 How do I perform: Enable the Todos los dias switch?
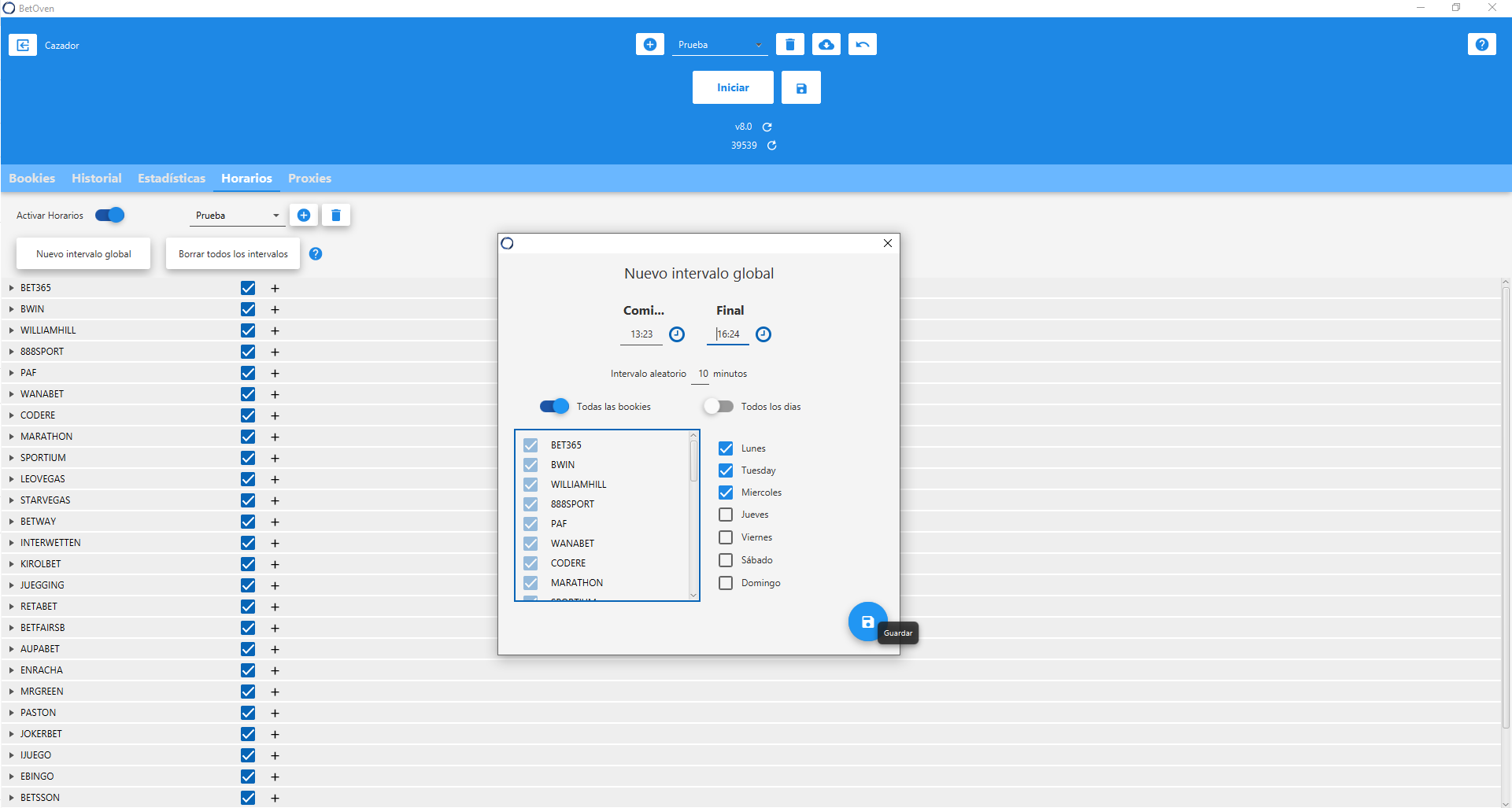(x=719, y=406)
